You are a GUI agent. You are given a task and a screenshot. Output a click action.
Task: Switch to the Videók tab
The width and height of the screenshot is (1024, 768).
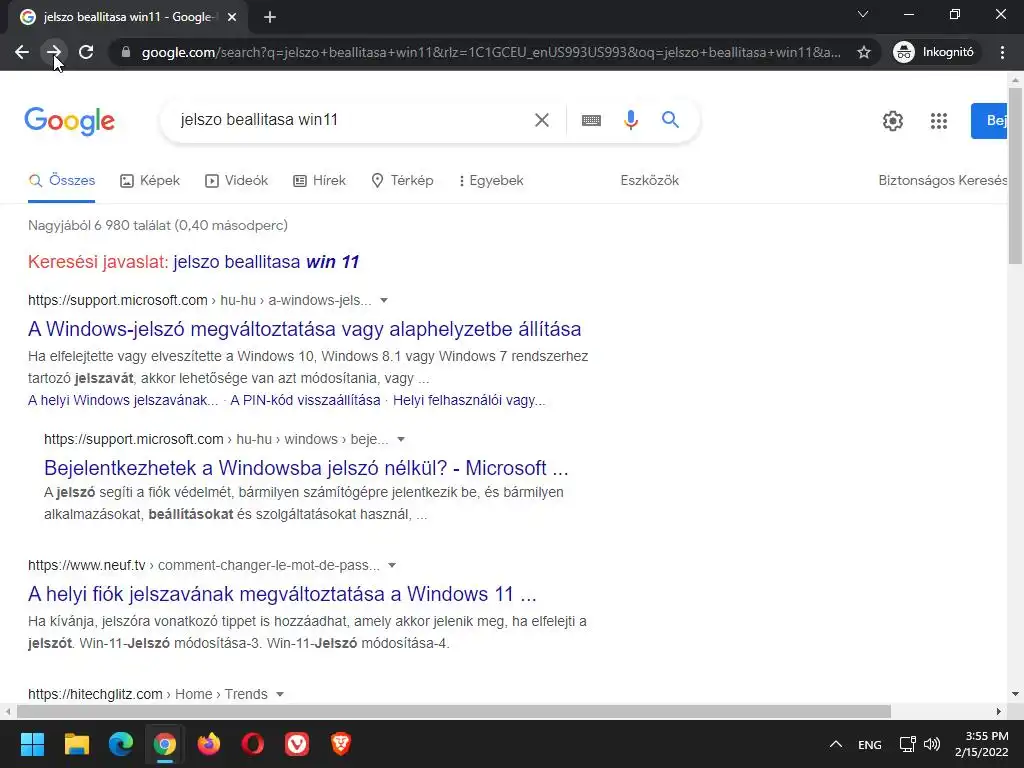tap(236, 181)
